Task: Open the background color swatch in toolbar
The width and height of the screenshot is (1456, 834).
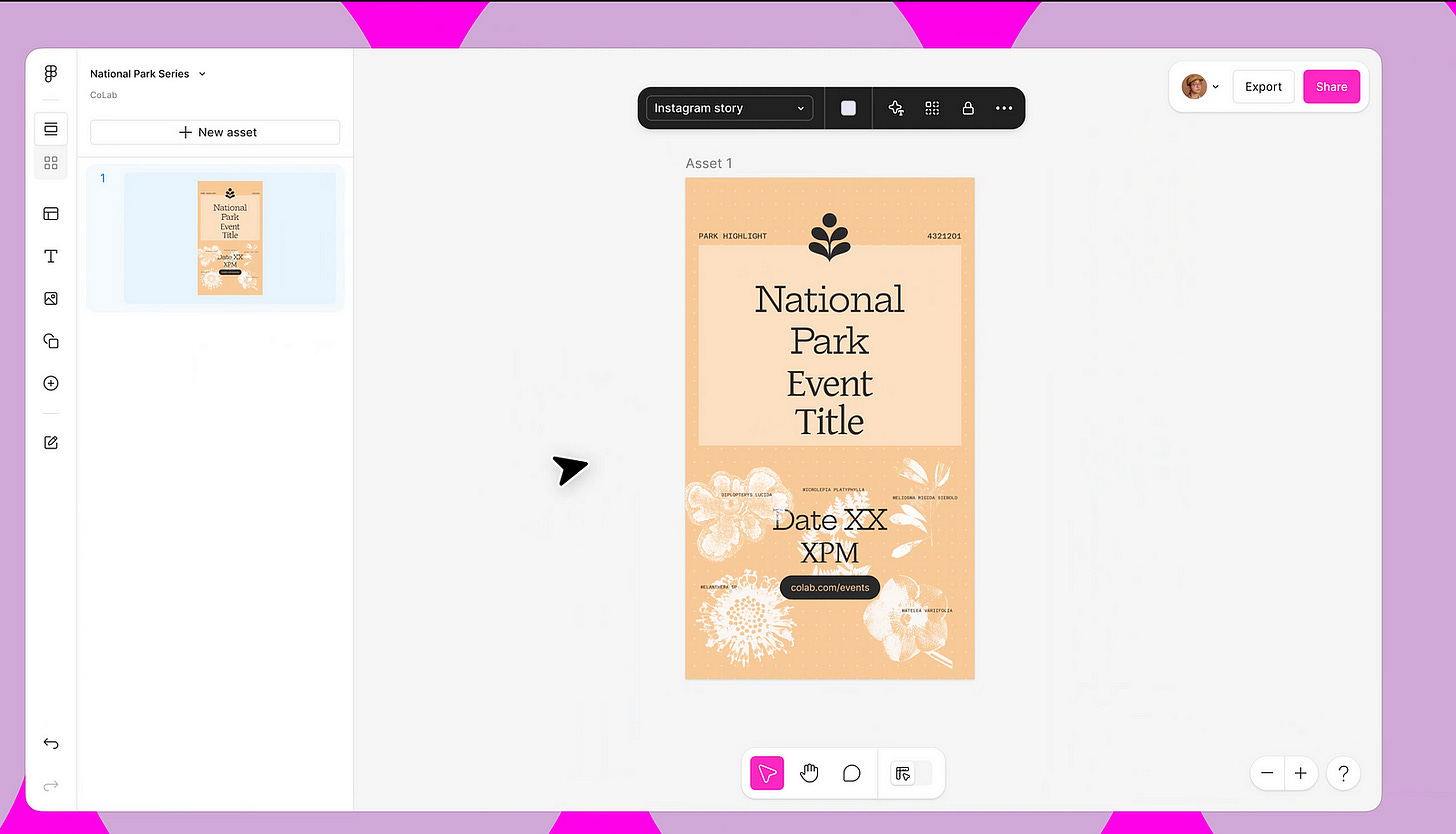Action: click(x=848, y=108)
